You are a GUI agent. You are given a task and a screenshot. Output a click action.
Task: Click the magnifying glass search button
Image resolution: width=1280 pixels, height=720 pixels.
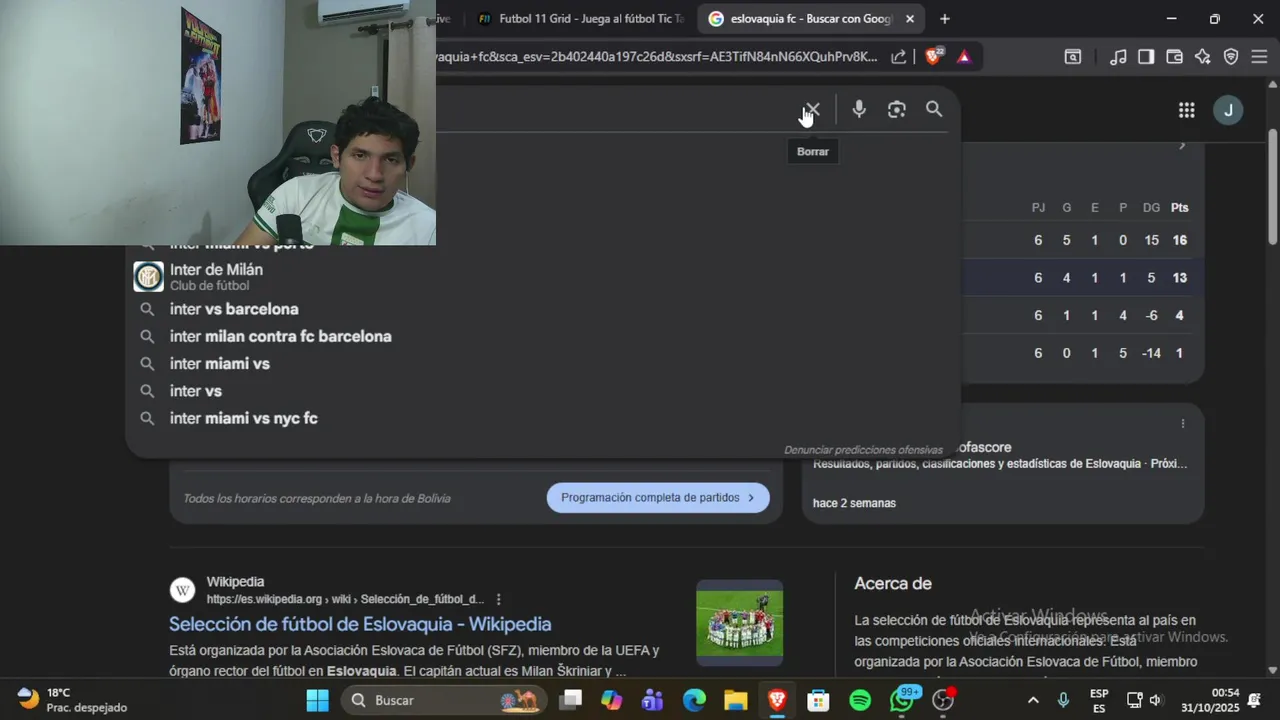(934, 110)
